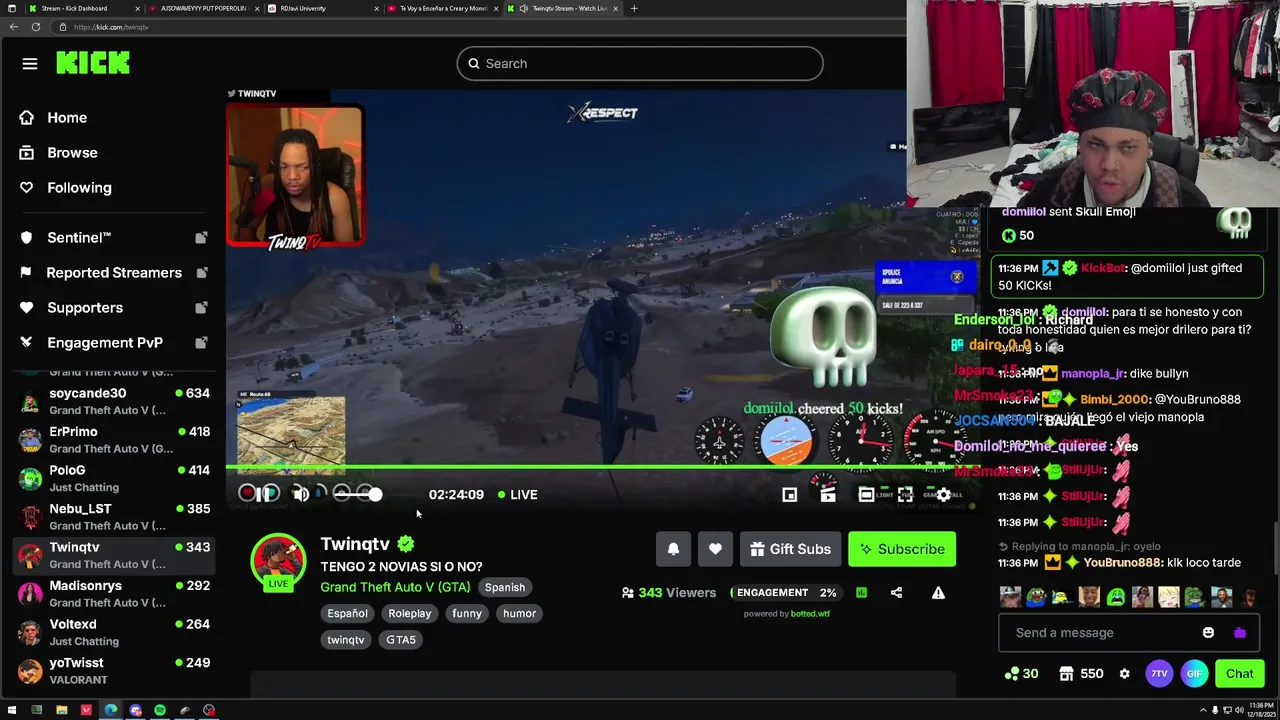Open Gift Subs for Twinqtv
The image size is (1280, 720).
[x=790, y=549]
